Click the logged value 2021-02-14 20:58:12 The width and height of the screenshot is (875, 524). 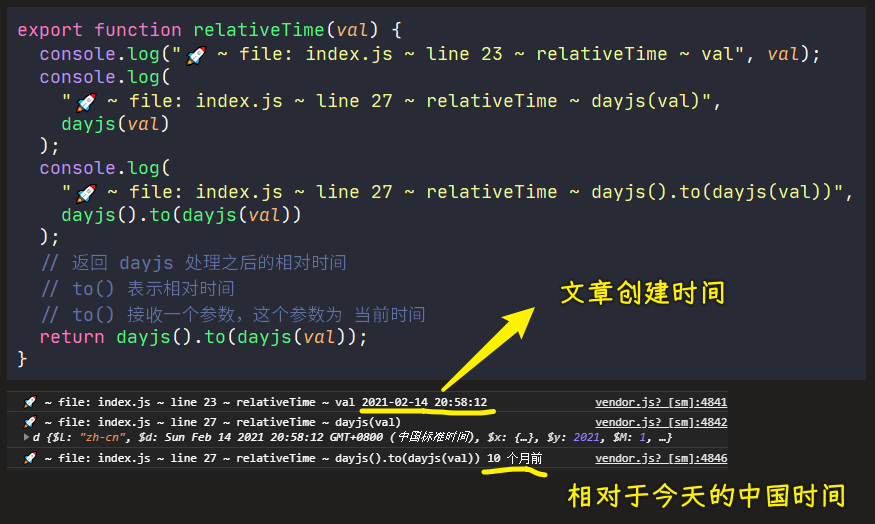(x=424, y=402)
